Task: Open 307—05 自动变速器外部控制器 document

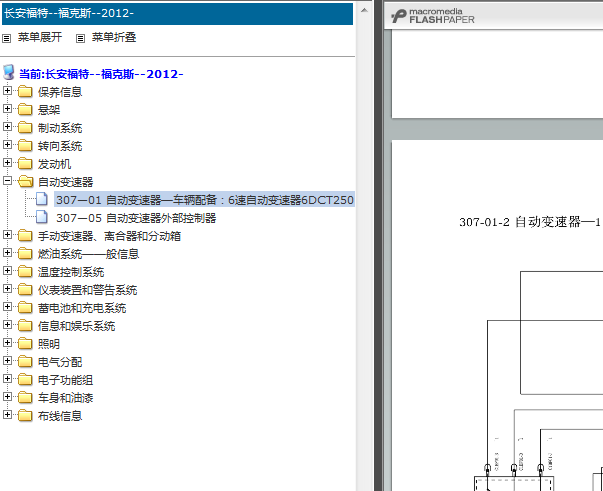Action: coord(136,218)
